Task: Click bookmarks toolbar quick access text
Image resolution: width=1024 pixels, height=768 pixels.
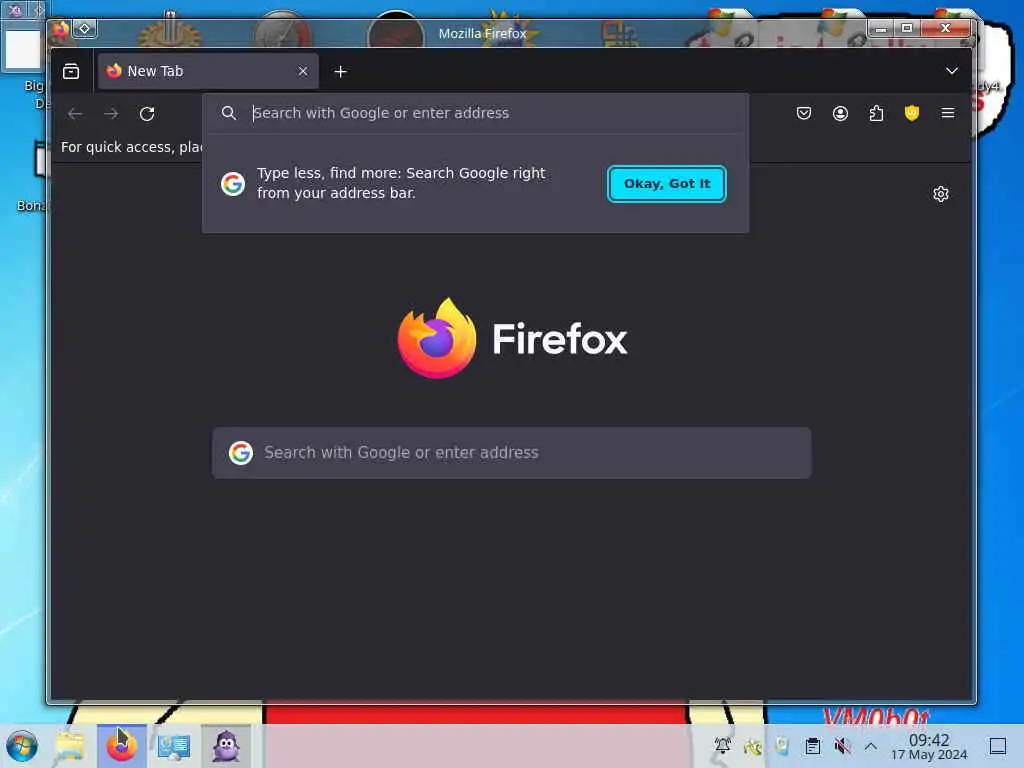Action: [x=131, y=148]
